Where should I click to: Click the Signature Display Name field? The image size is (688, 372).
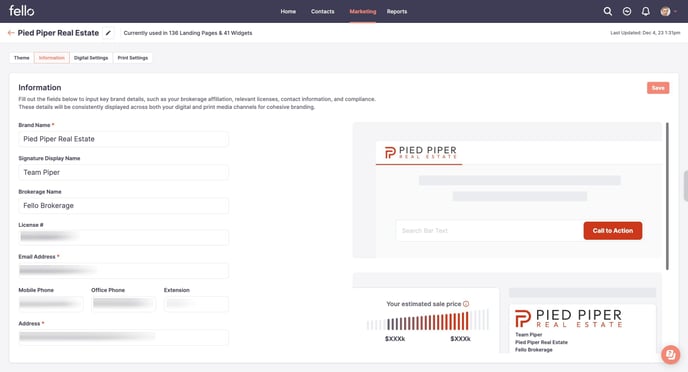123,172
